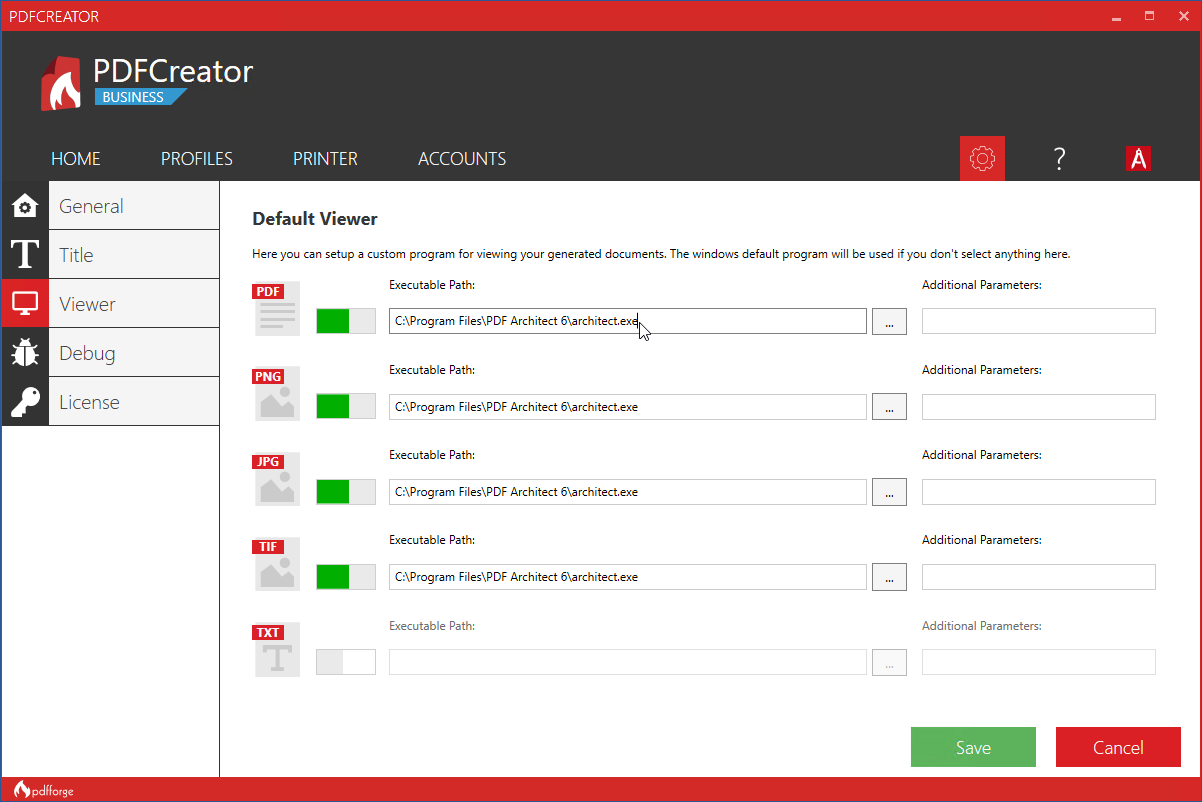Browse for TIF viewer executable
This screenshot has width=1202, height=802.
pyautogui.click(x=889, y=576)
